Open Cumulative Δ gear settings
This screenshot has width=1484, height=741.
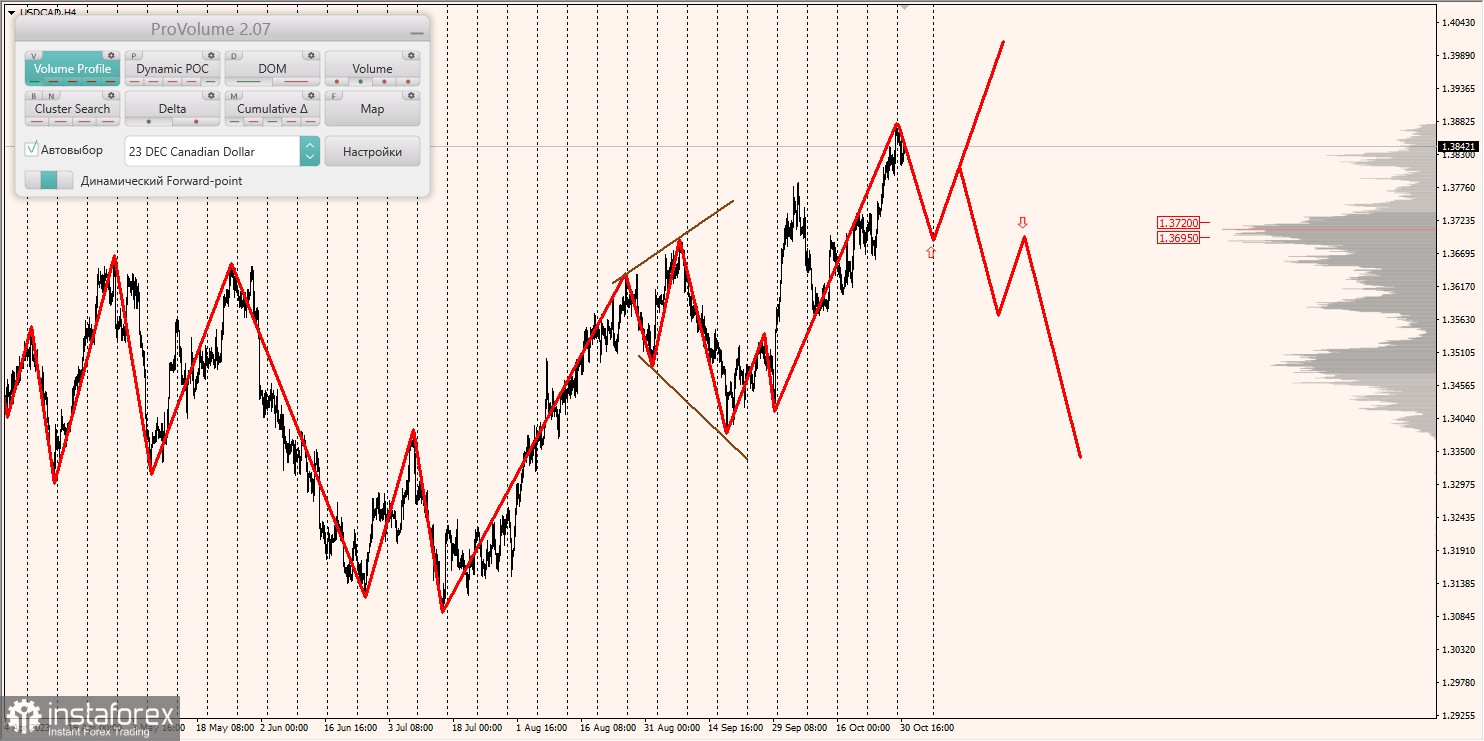(x=311, y=95)
